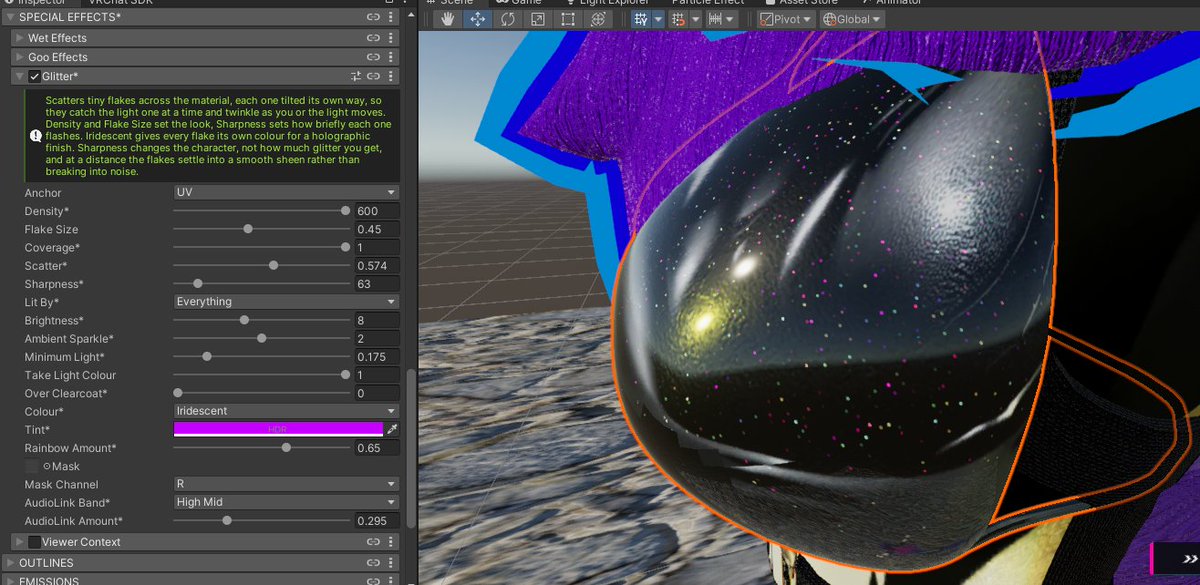Select the Rotate tool
This screenshot has width=1200, height=585.
(508, 19)
